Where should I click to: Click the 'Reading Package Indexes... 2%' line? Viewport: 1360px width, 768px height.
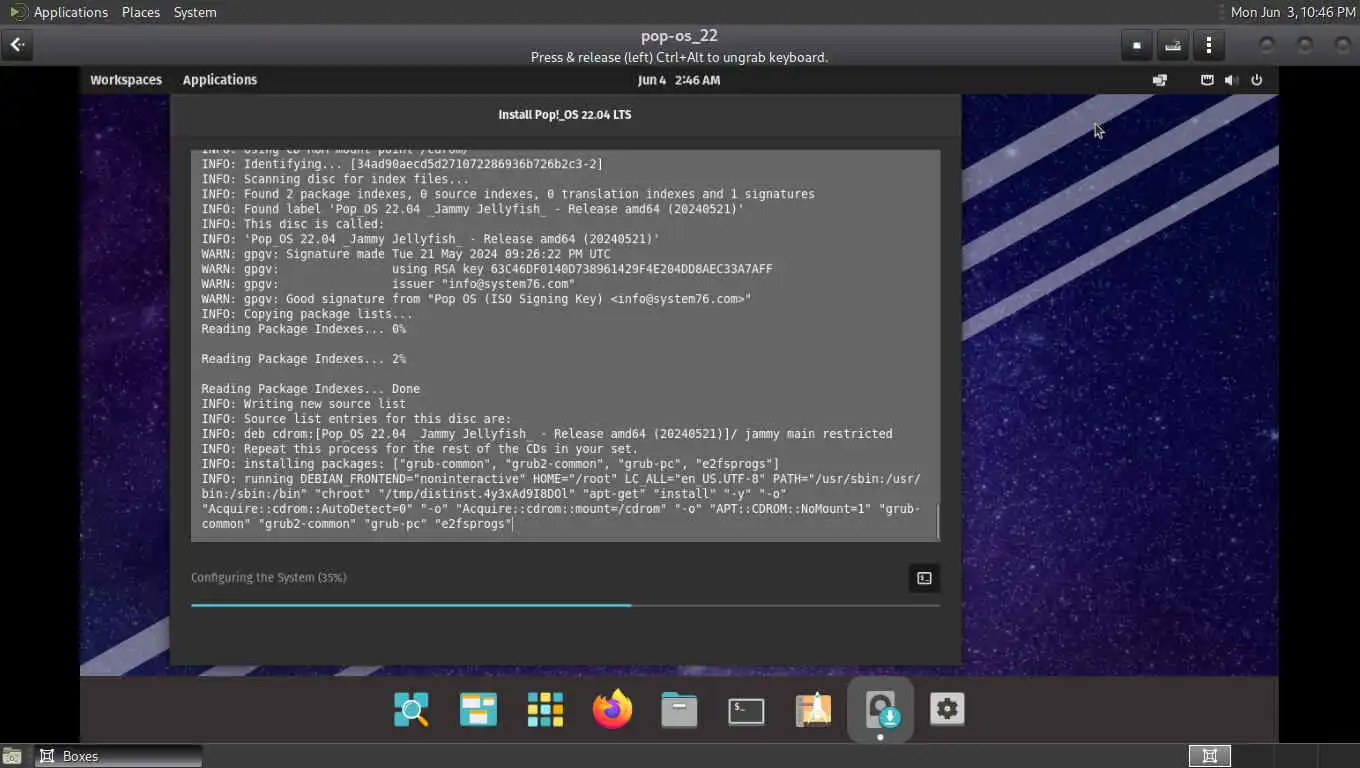pyautogui.click(x=303, y=359)
